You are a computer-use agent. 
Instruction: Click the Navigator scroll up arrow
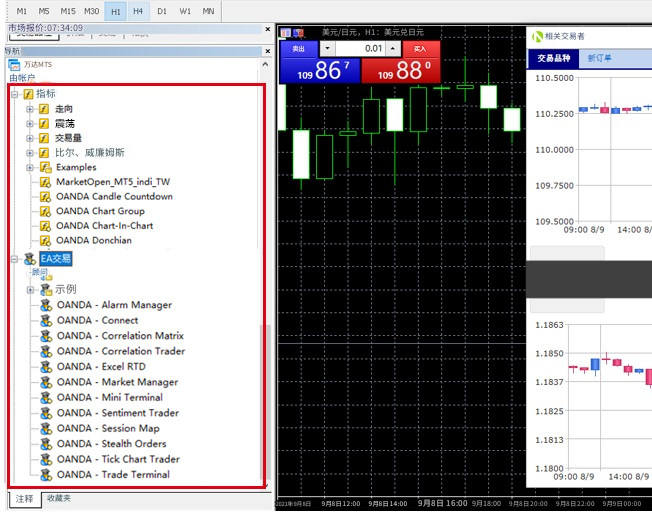(265, 64)
